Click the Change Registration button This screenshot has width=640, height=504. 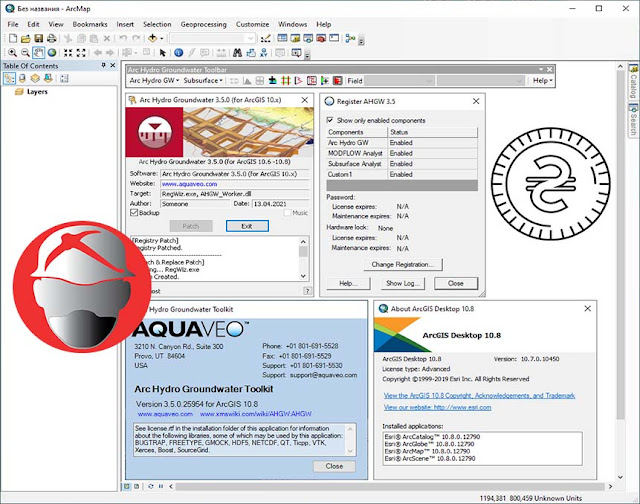tap(403, 264)
